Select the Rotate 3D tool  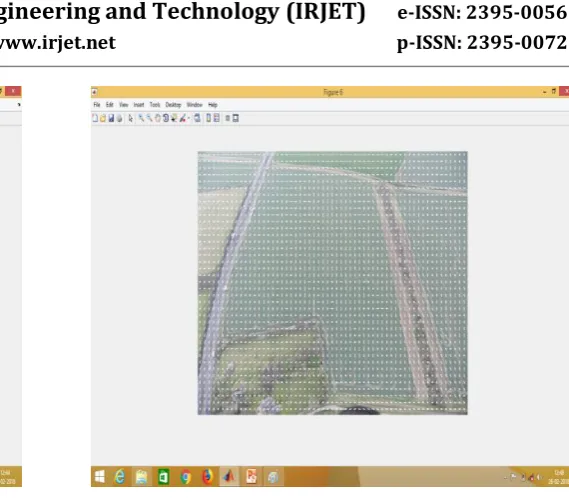coord(165,118)
